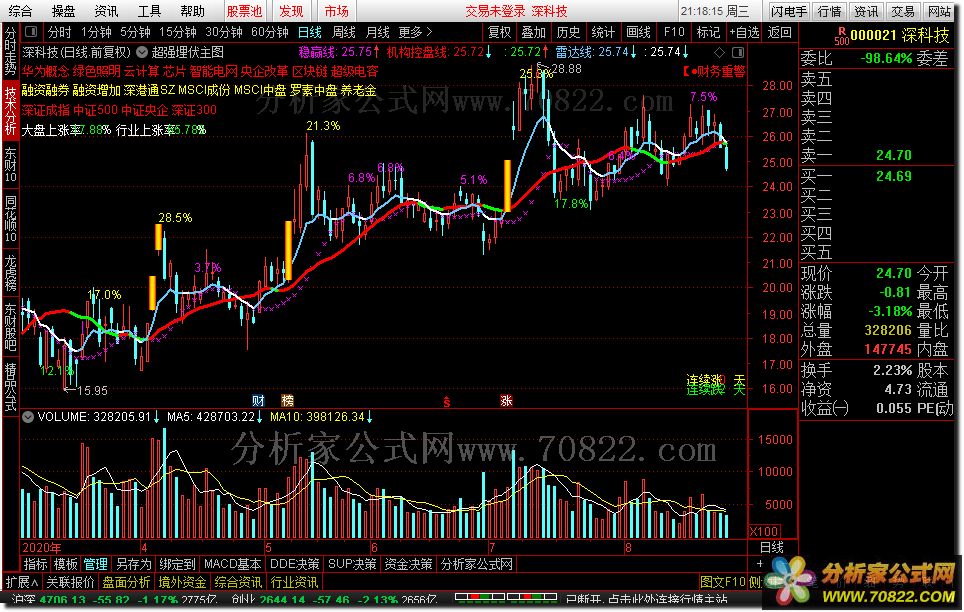Image resolution: width=964 pixels, height=612 pixels.
Task: Click the 模板 tab below the chart
Action: (x=65, y=563)
